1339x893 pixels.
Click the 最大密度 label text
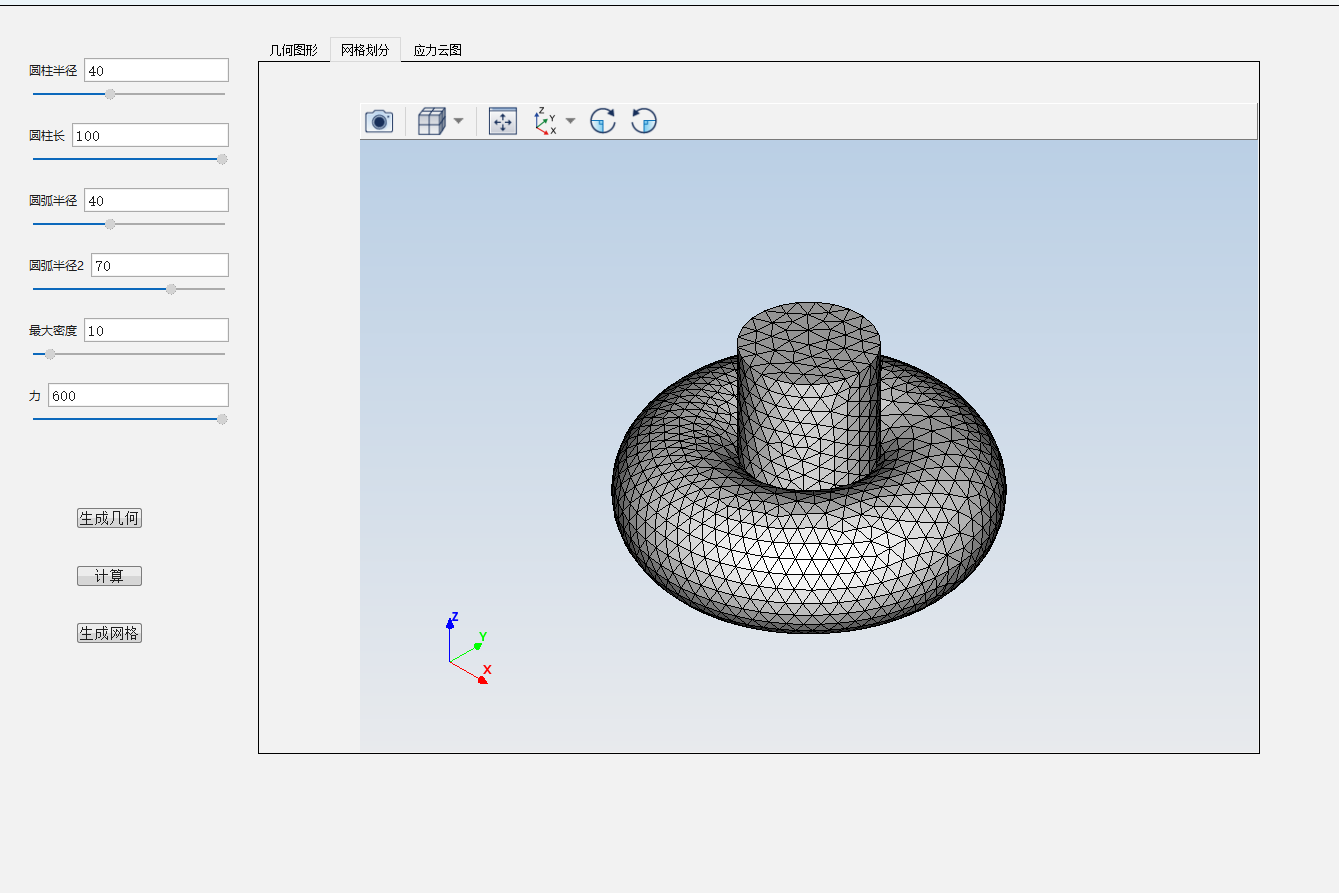click(53, 331)
